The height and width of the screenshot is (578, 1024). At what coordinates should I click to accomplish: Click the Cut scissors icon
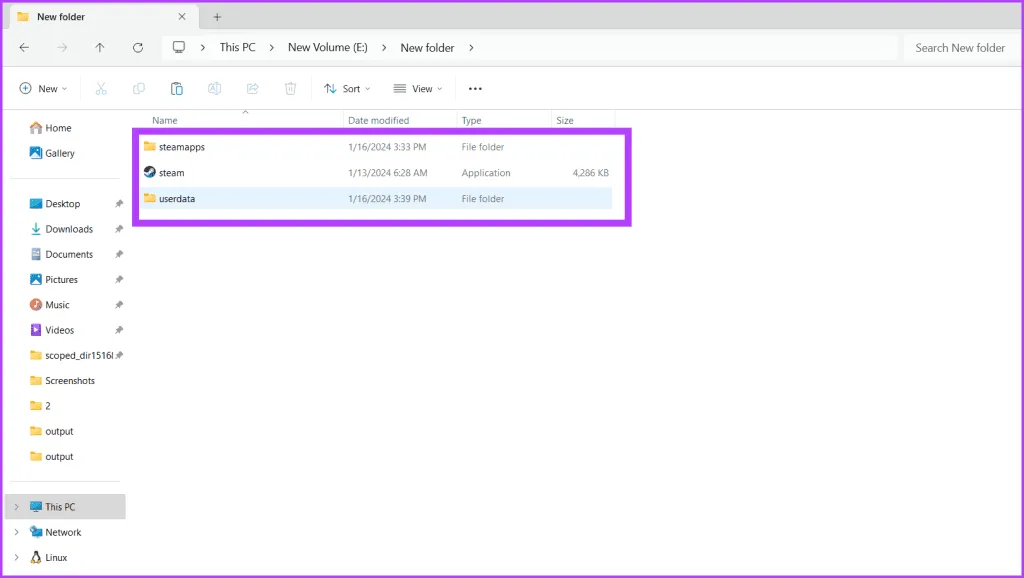coord(101,88)
